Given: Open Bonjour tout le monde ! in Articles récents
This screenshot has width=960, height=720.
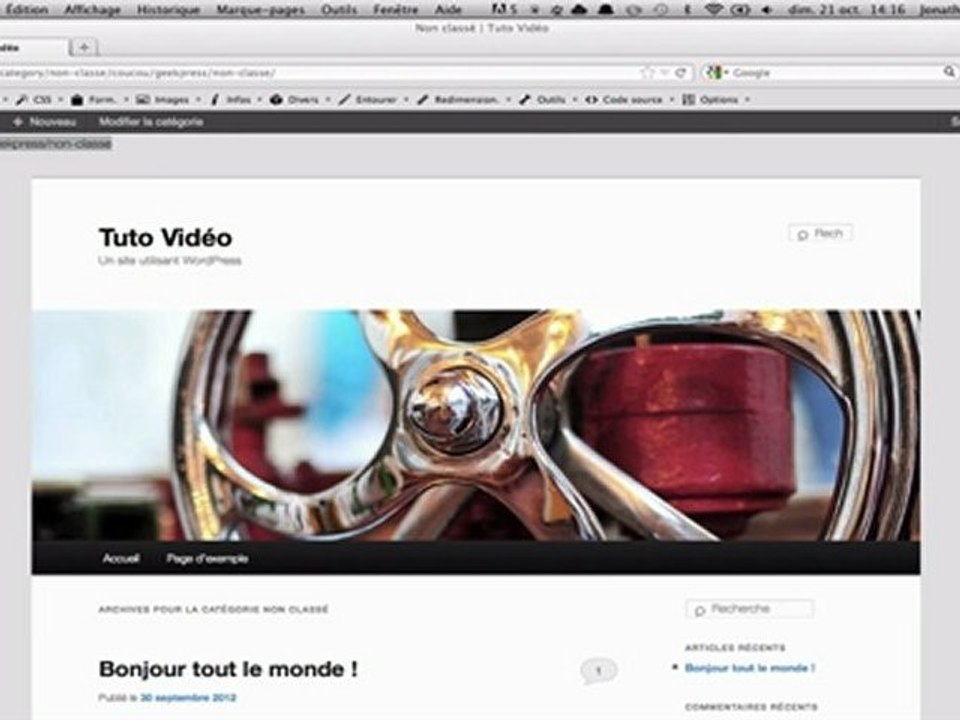Looking at the screenshot, I should click(749, 668).
